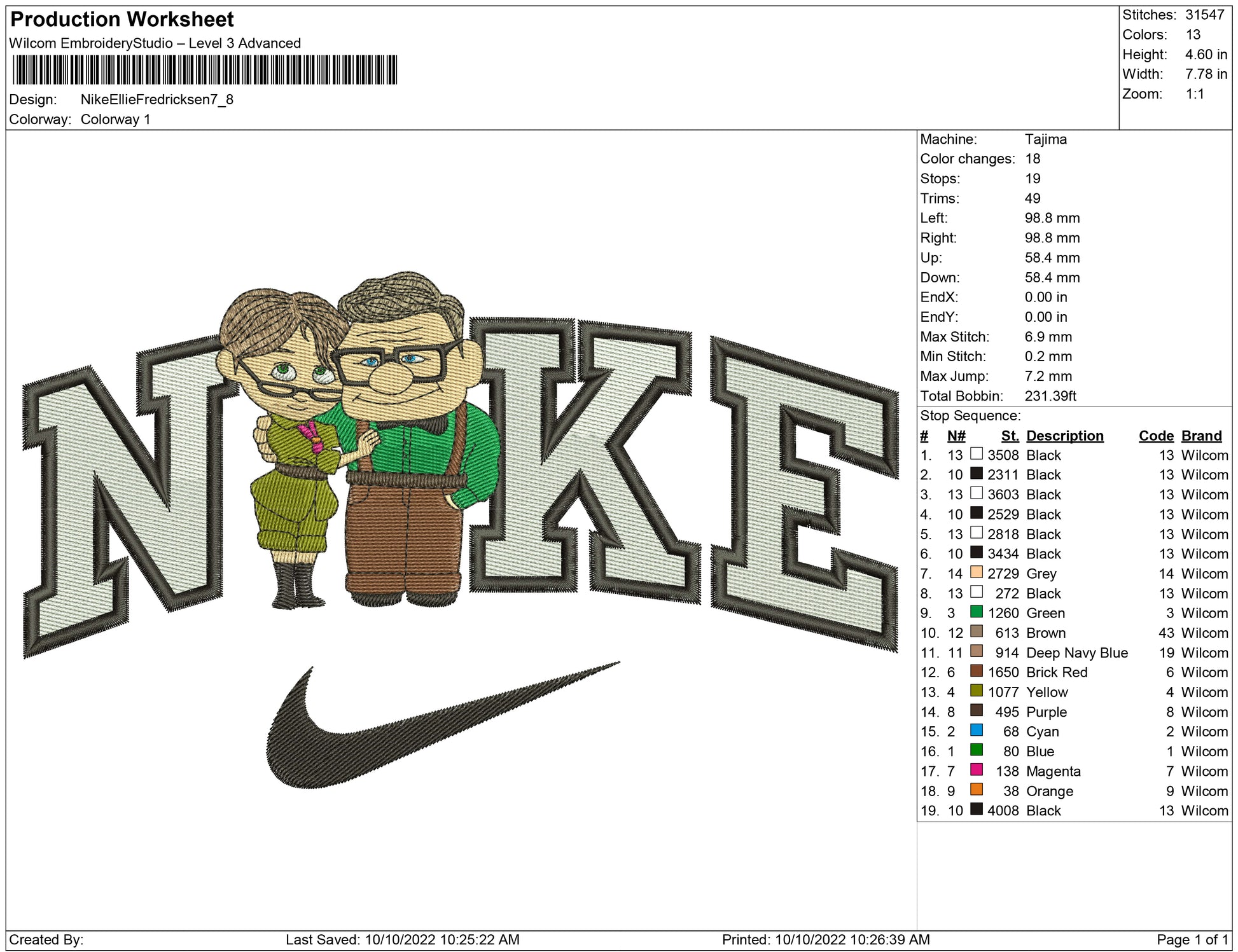Click the design name NikeEllieFredricksen7_8
Screen dimensions: 1238x952
click(x=156, y=100)
